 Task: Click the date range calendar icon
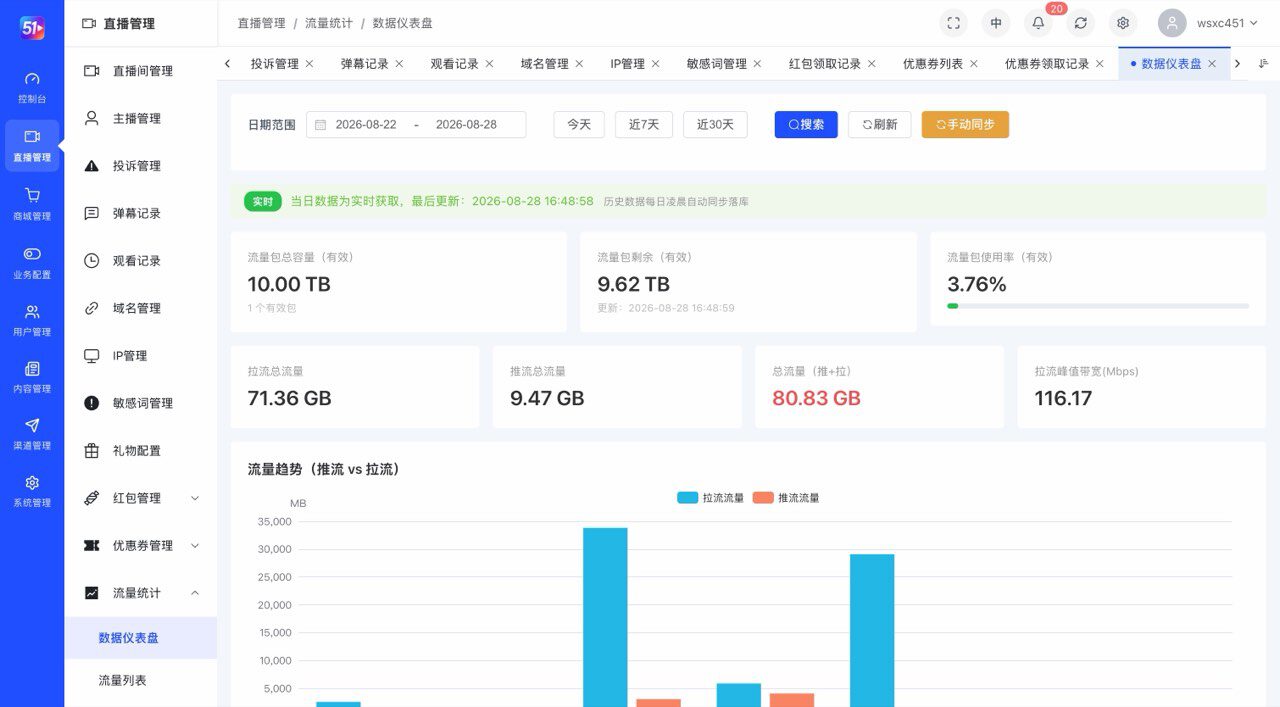point(320,125)
